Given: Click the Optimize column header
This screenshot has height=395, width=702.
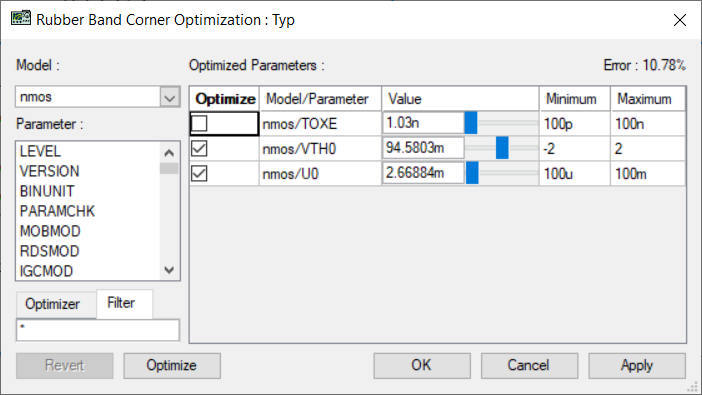Looking at the screenshot, I should tap(225, 99).
